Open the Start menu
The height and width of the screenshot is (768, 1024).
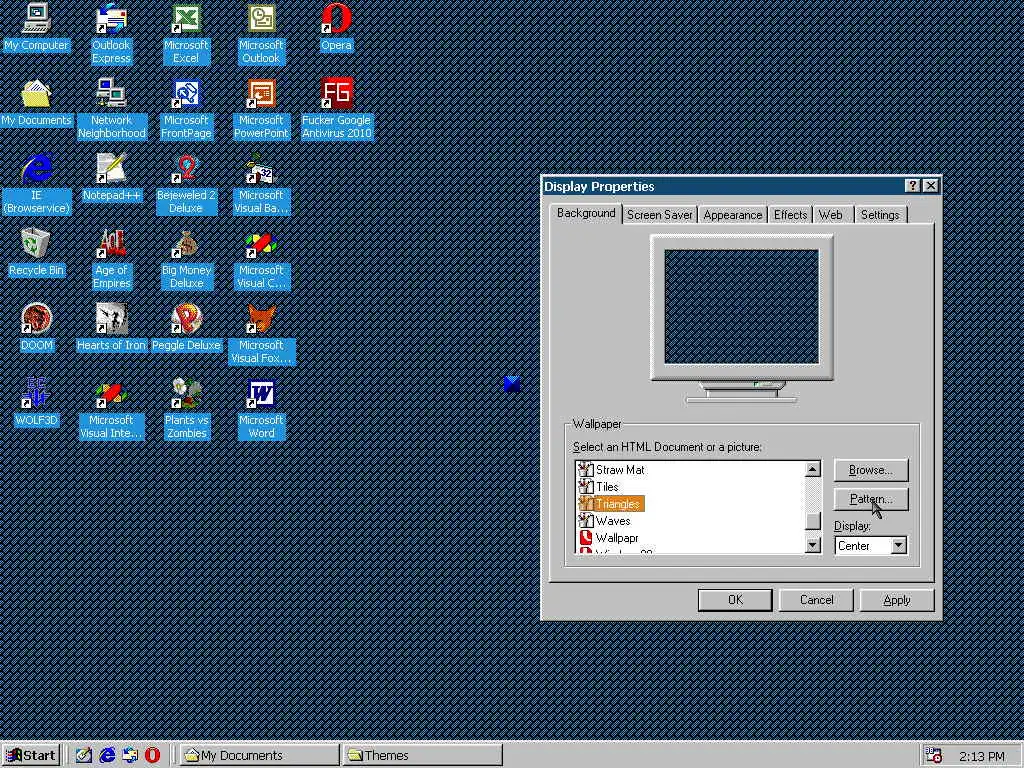[x=31, y=755]
